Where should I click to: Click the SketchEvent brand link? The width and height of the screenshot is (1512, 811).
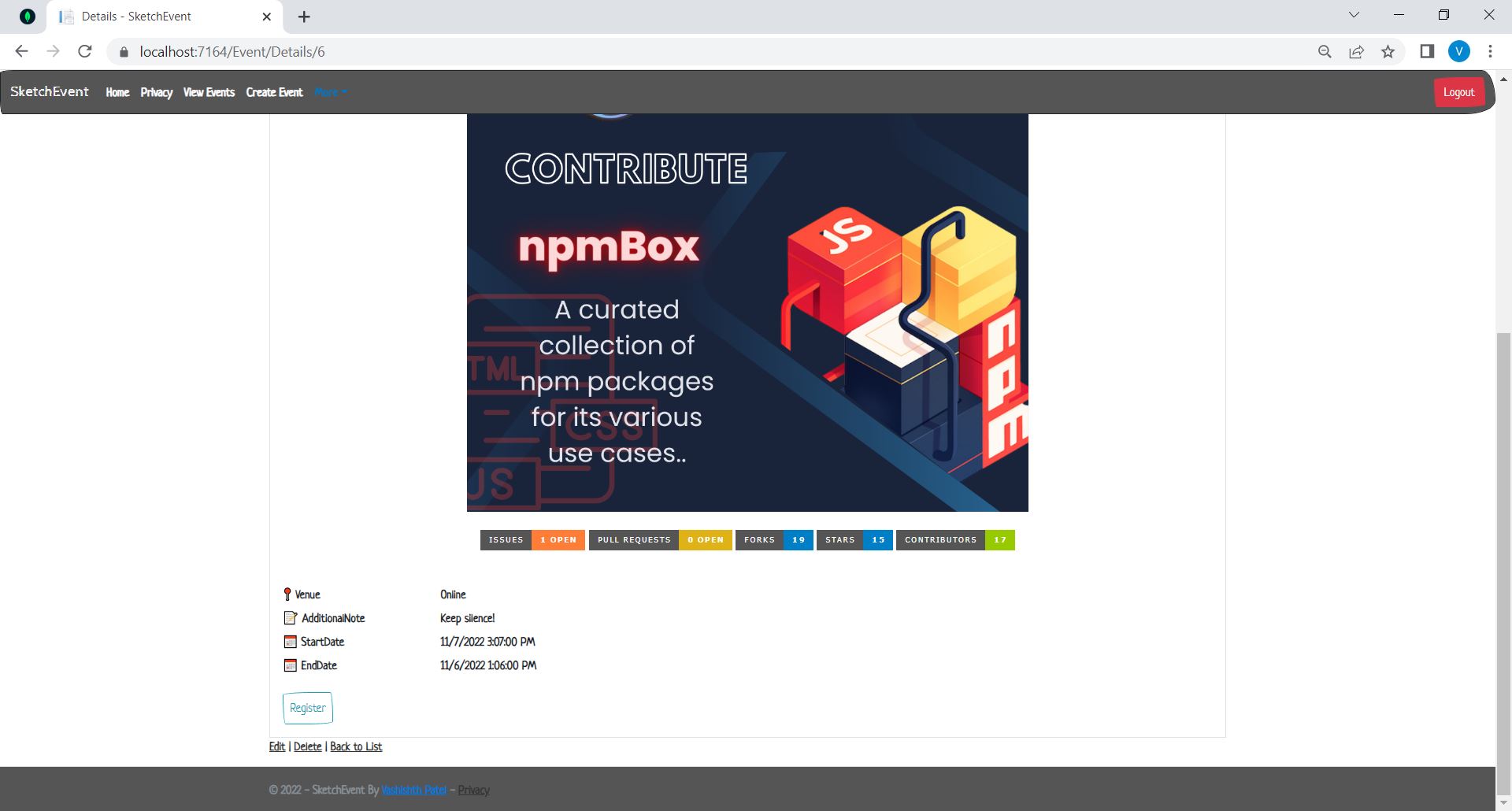[50, 91]
